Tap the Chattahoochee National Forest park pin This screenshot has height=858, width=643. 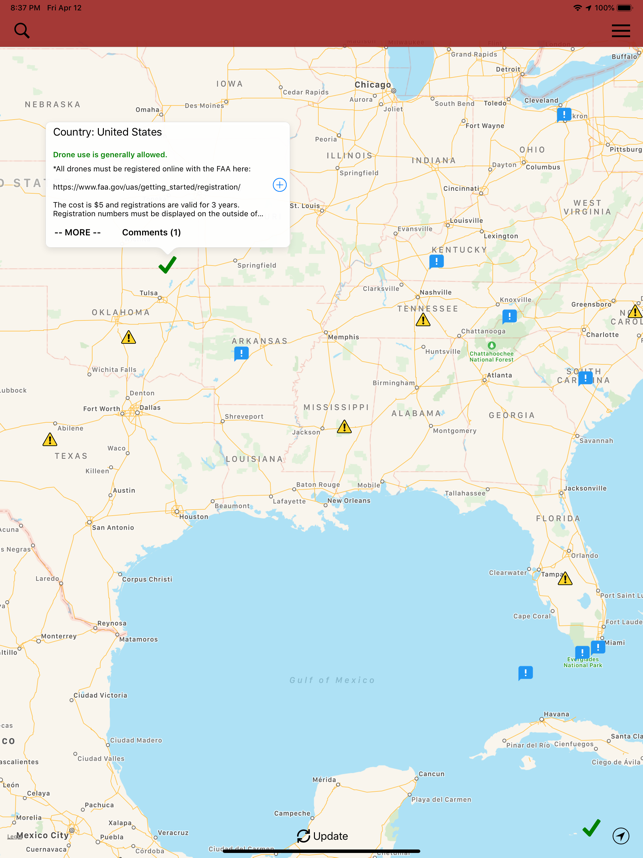[x=491, y=345]
